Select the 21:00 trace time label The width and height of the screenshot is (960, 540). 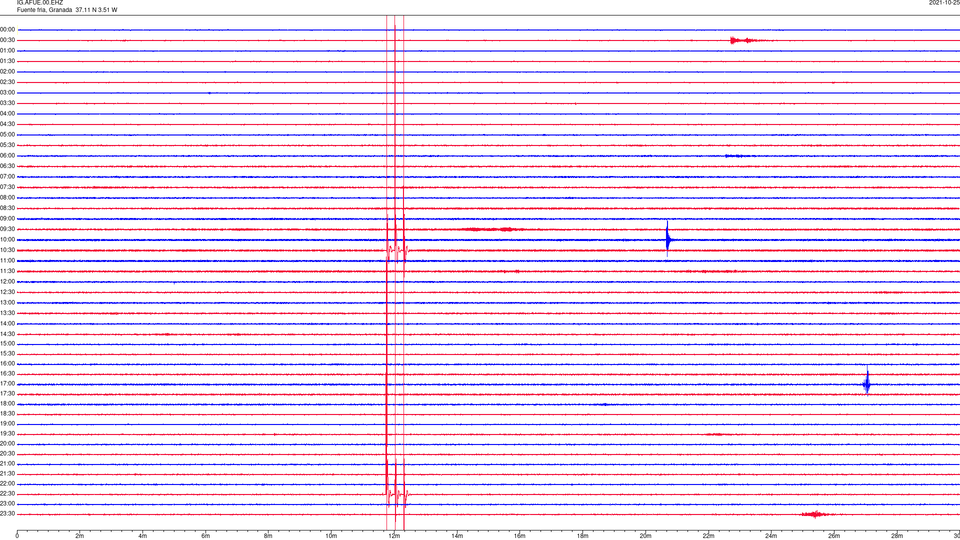(x=7, y=463)
